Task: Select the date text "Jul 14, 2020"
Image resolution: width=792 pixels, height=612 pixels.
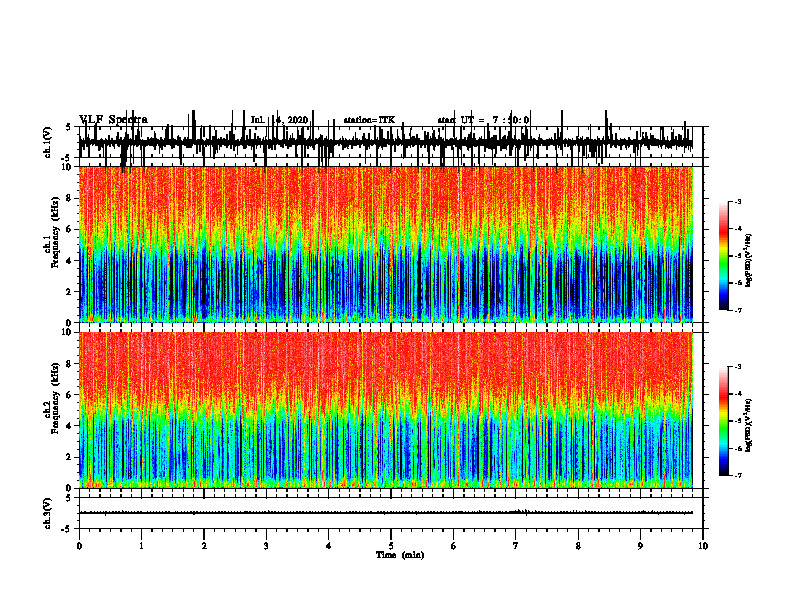Action: pyautogui.click(x=279, y=120)
